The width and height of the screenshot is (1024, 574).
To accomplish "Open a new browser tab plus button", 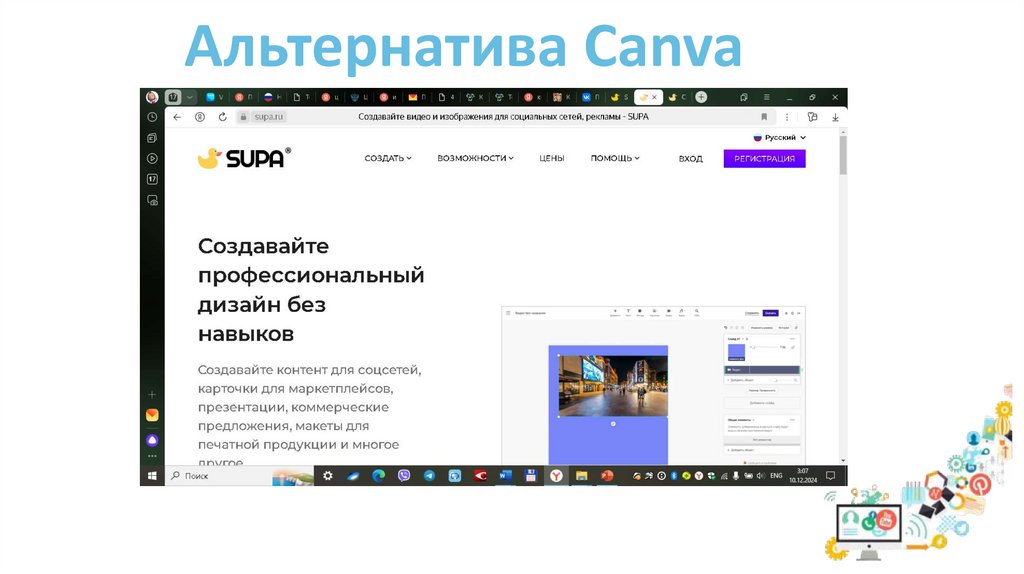I will tap(701, 97).
